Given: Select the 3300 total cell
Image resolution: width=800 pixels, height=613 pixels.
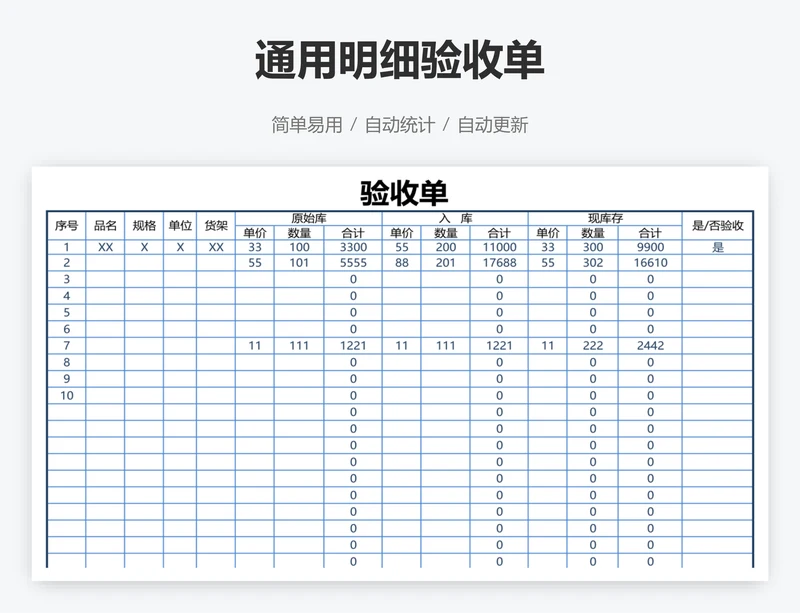Looking at the screenshot, I should click(353, 248).
